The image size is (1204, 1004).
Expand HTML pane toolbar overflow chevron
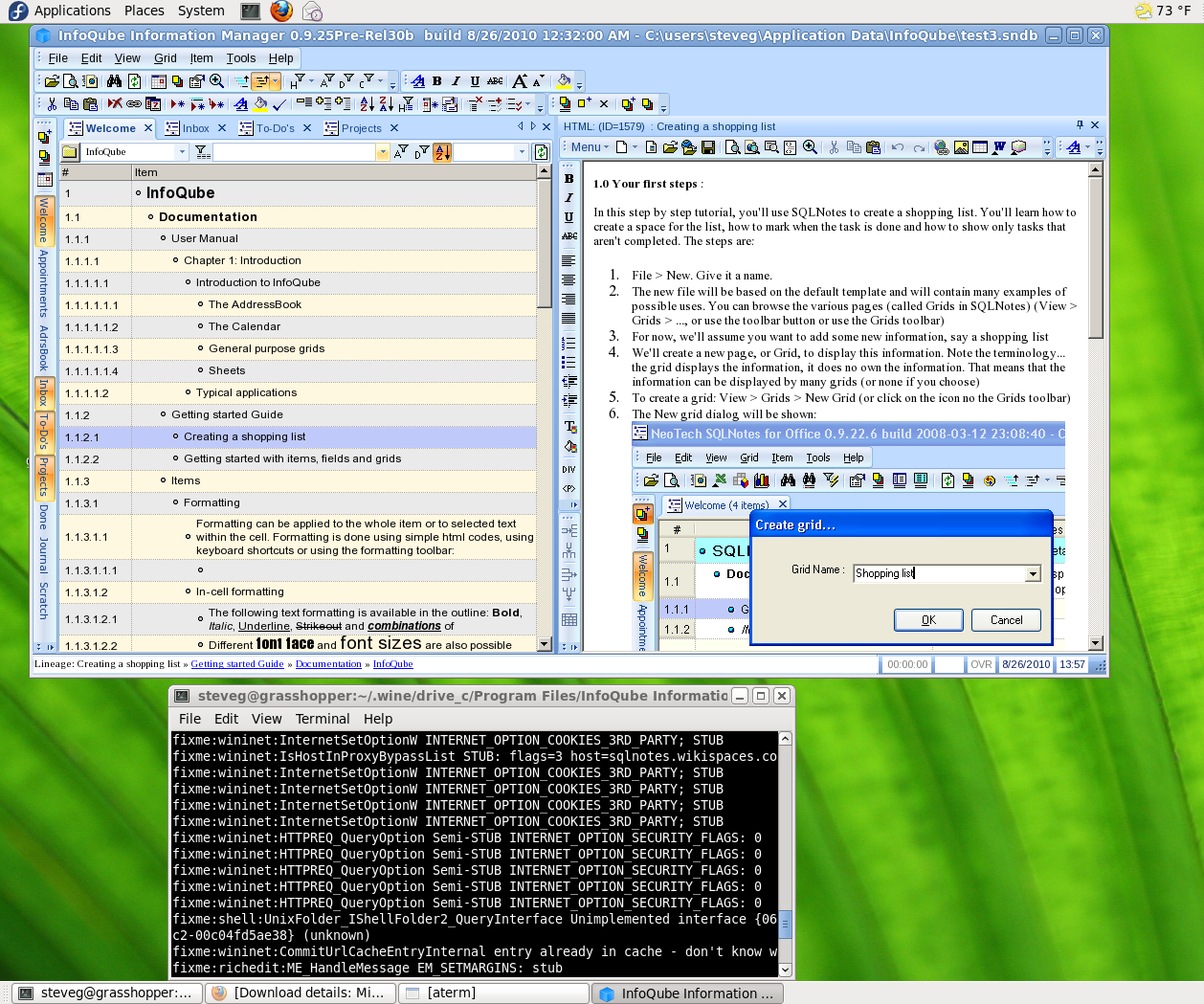[1047, 147]
